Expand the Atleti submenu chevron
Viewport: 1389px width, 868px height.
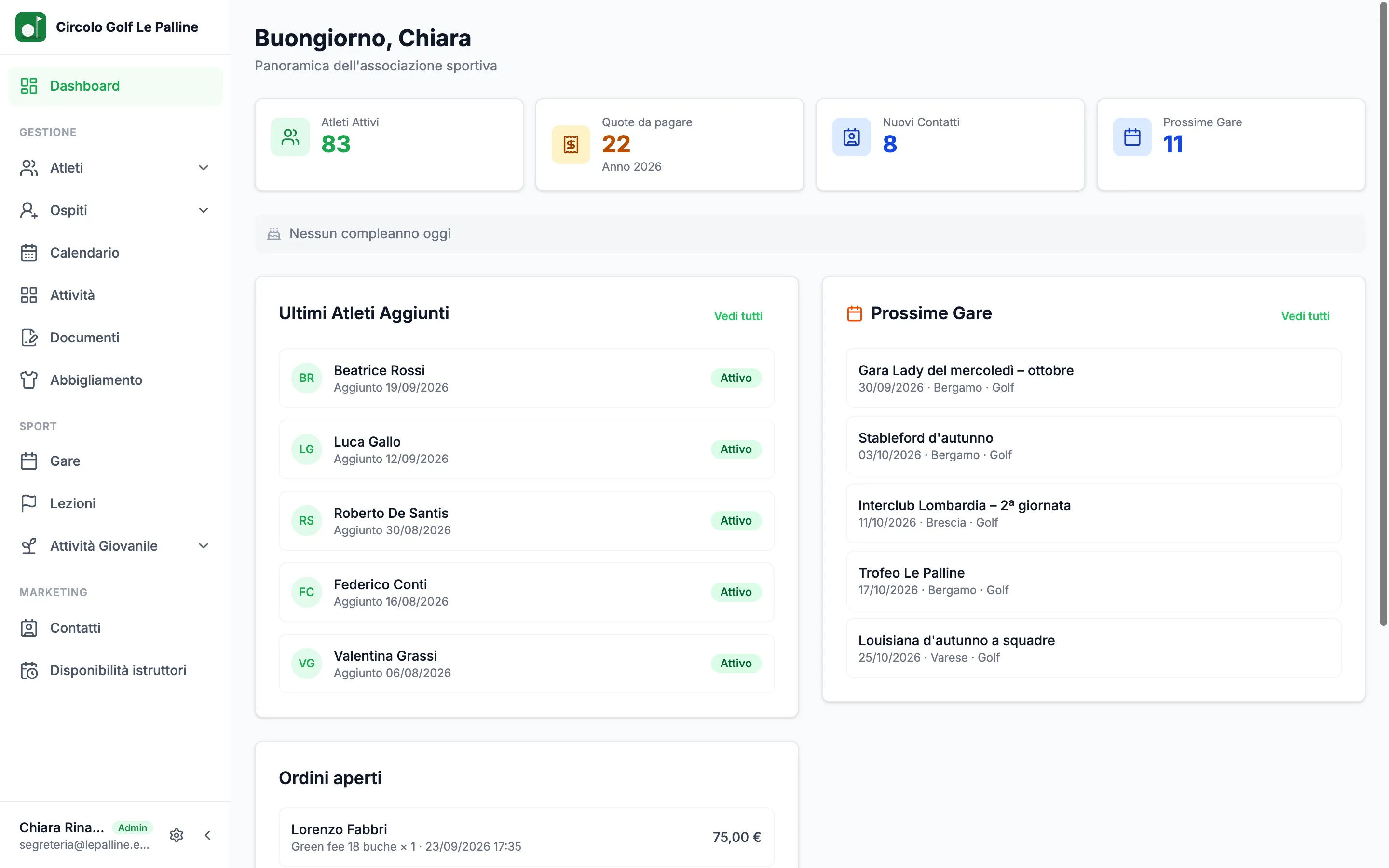[x=203, y=168]
